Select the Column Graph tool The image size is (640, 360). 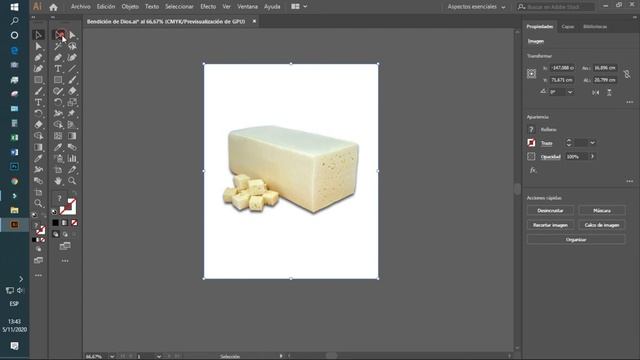[72, 158]
